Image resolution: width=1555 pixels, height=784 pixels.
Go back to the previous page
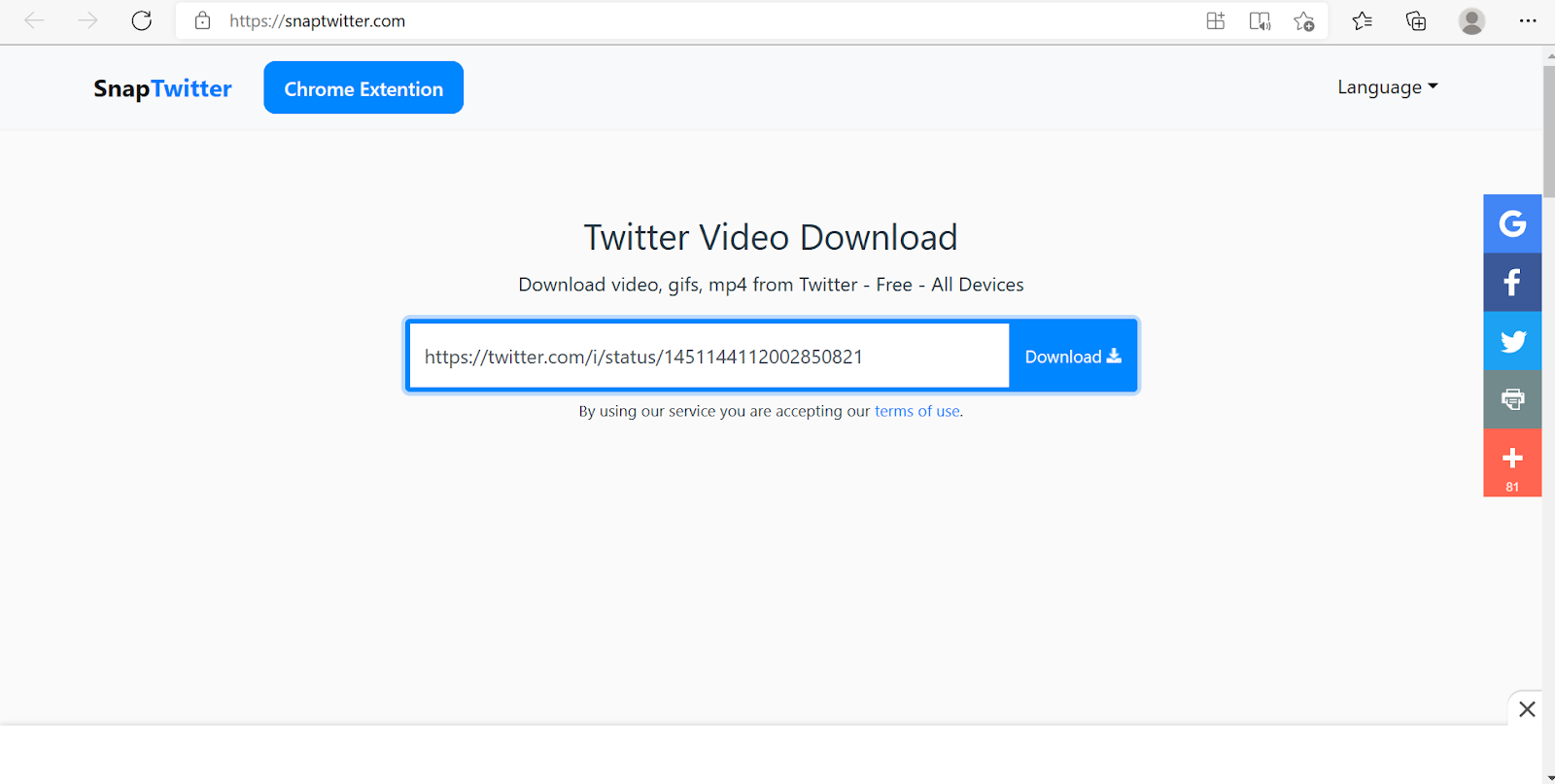[x=34, y=20]
